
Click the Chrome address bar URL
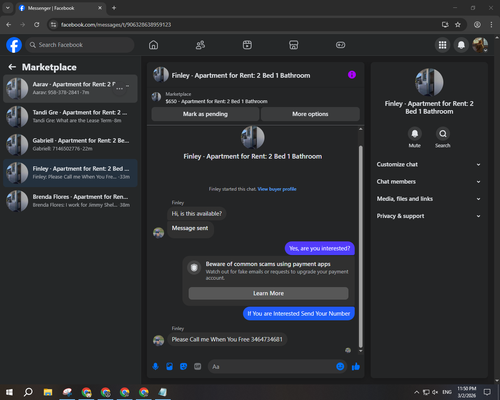pyautogui.click(x=116, y=25)
